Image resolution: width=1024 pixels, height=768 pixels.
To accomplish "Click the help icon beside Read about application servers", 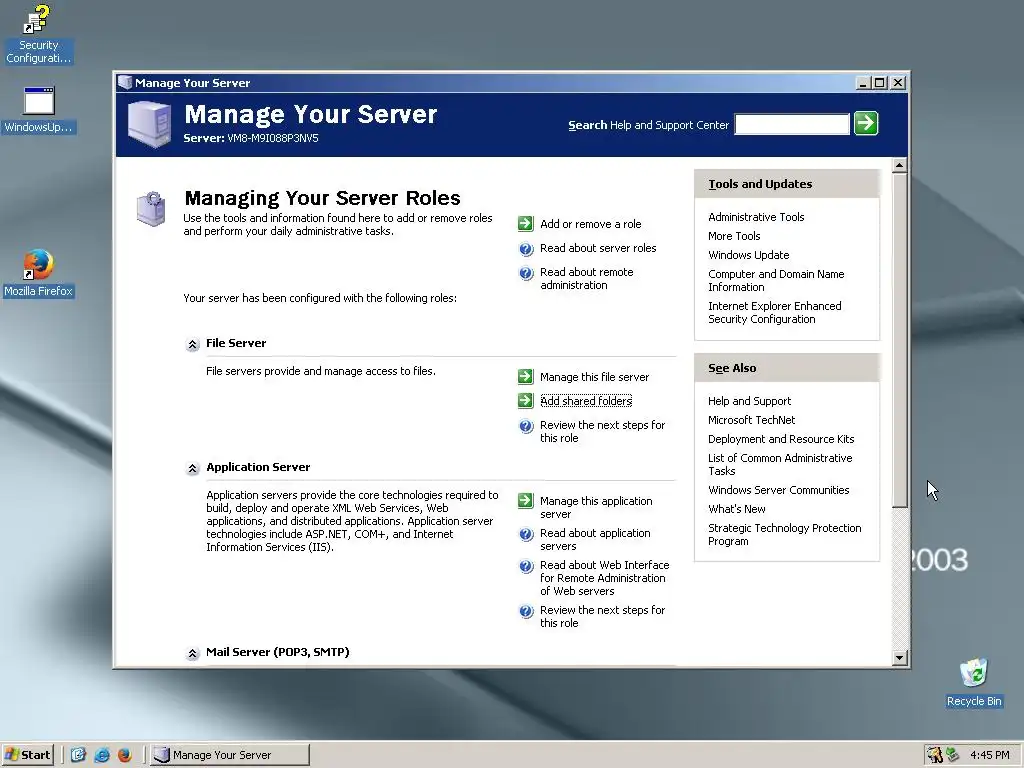I will pos(526,534).
